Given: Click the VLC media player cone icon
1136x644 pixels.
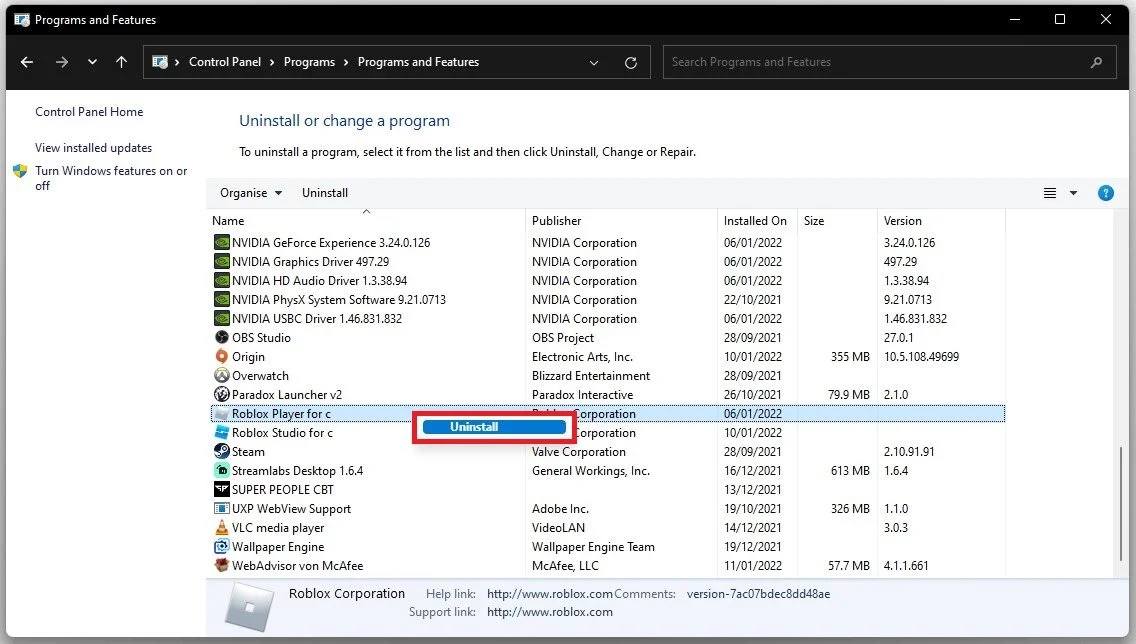Looking at the screenshot, I should click(222, 527).
